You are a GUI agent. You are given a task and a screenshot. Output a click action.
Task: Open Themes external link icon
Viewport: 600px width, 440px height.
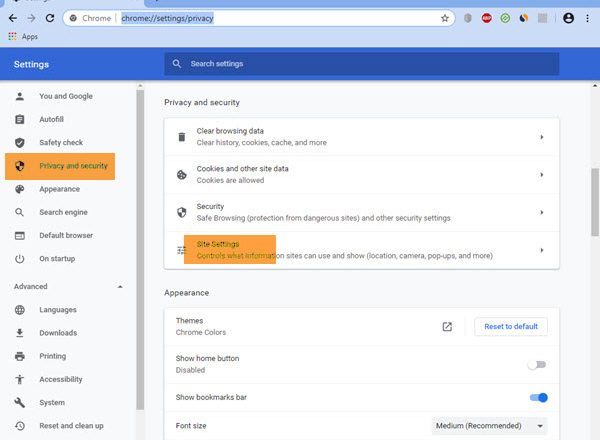point(447,327)
